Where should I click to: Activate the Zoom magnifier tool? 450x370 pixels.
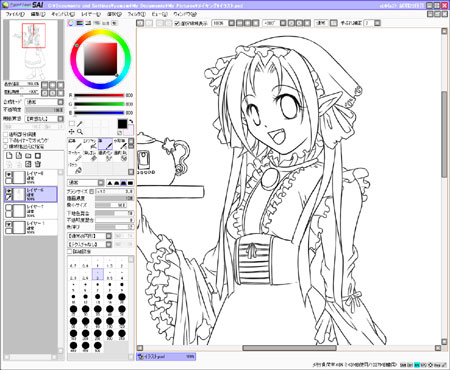pos(80,132)
